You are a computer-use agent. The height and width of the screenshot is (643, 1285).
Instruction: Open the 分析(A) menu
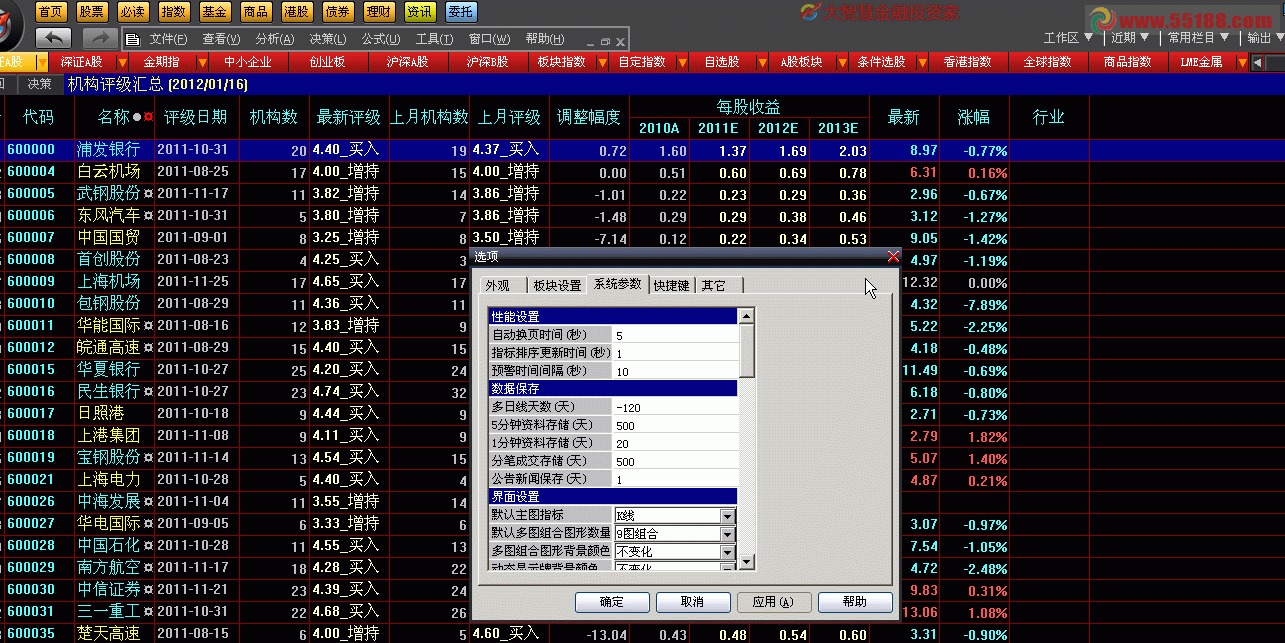coord(274,40)
